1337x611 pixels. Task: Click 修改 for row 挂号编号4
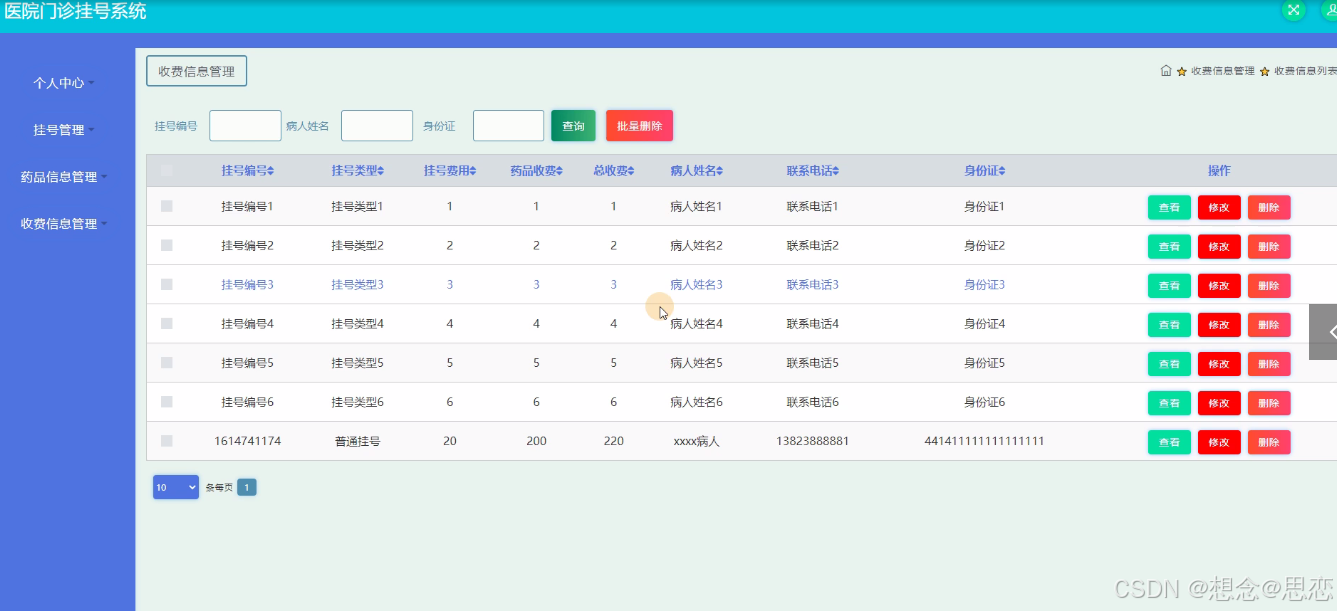(x=1219, y=325)
